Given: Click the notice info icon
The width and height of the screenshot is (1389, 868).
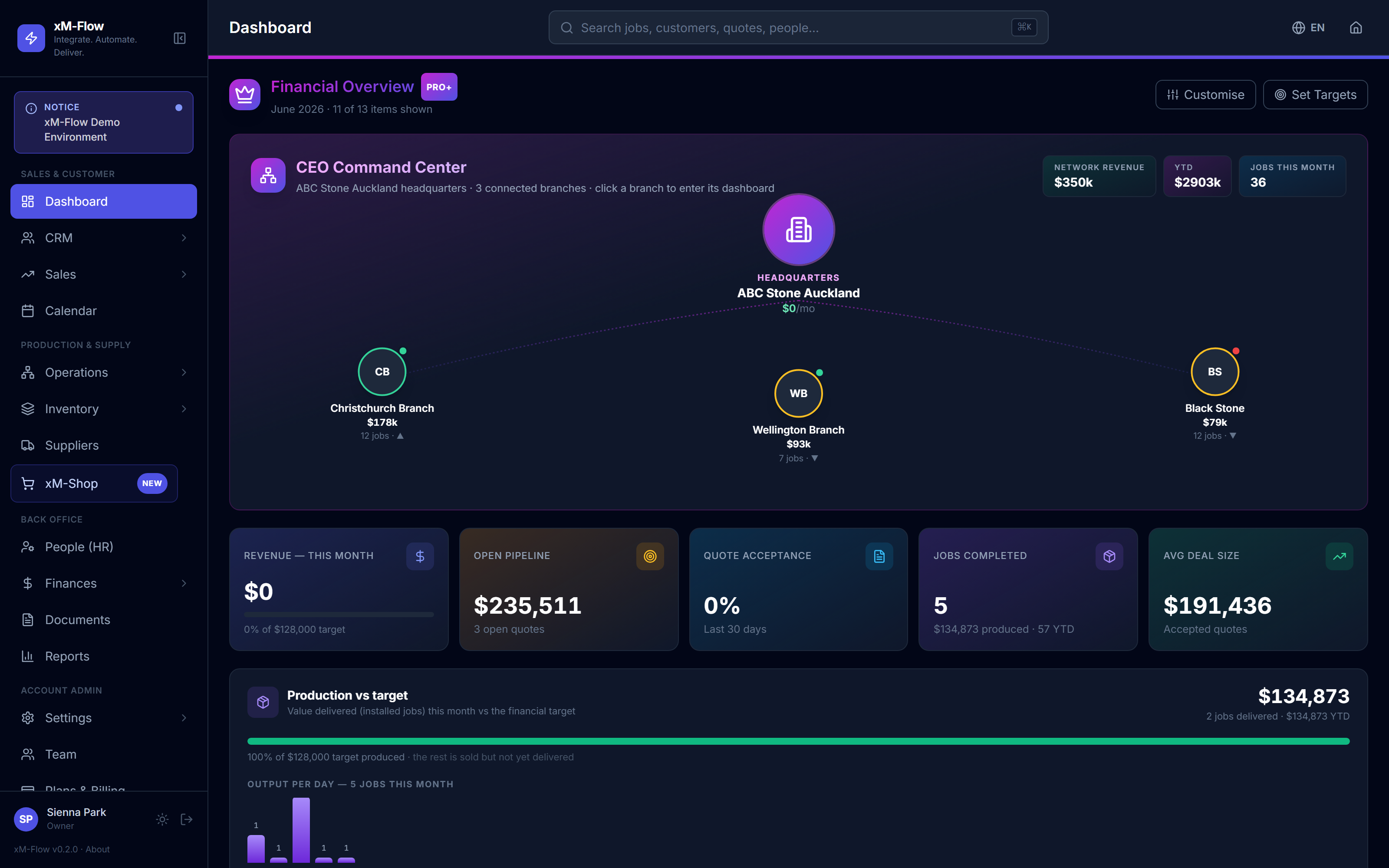Looking at the screenshot, I should pos(32,108).
